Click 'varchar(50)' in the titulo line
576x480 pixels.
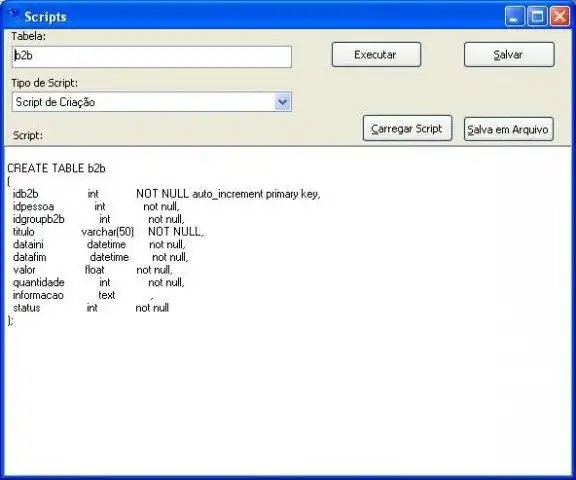[108, 232]
